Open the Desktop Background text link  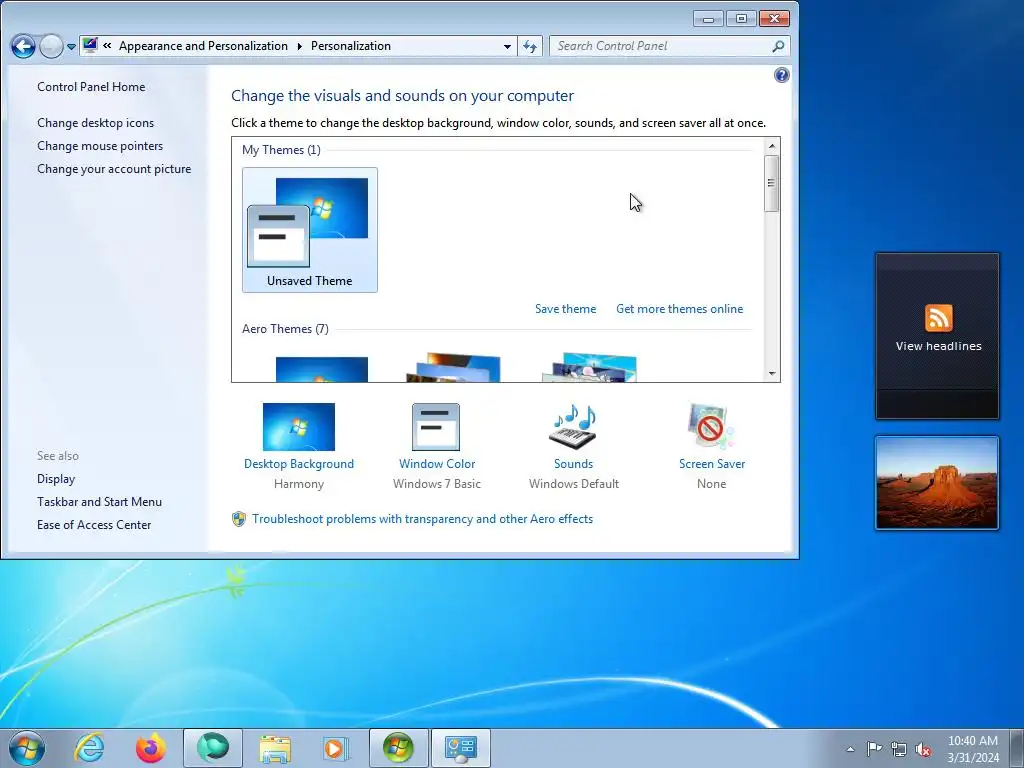pos(298,464)
